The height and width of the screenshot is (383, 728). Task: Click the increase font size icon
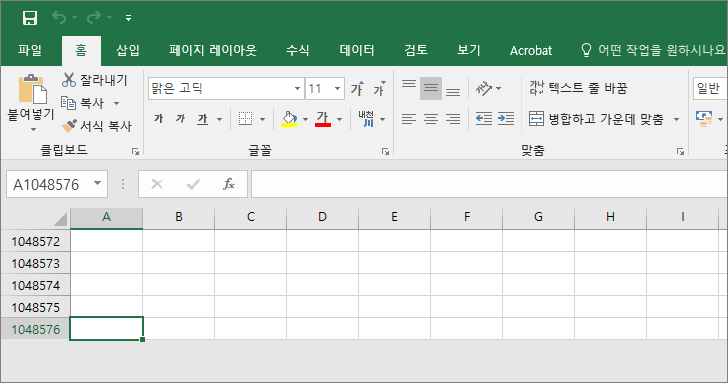(x=357, y=88)
